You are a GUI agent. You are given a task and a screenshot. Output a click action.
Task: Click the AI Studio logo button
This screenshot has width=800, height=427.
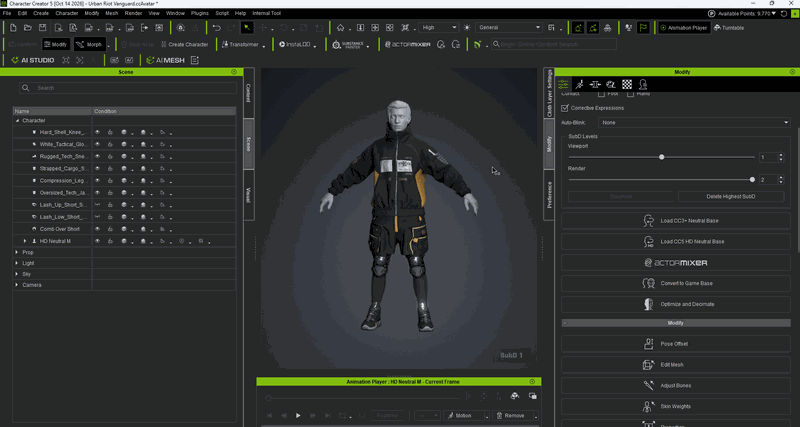pos(32,60)
